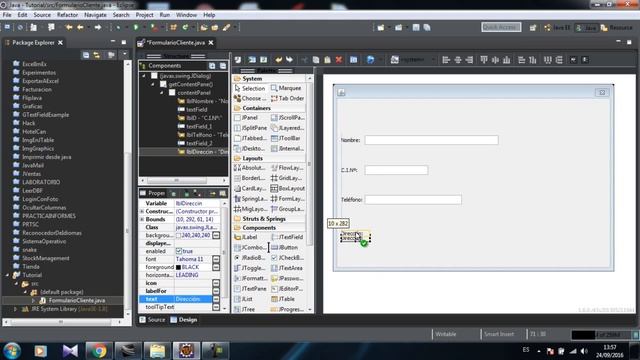Screen dimensions: 640x360
Task: Open the foreground property ellipsis button
Action: click(216, 267)
